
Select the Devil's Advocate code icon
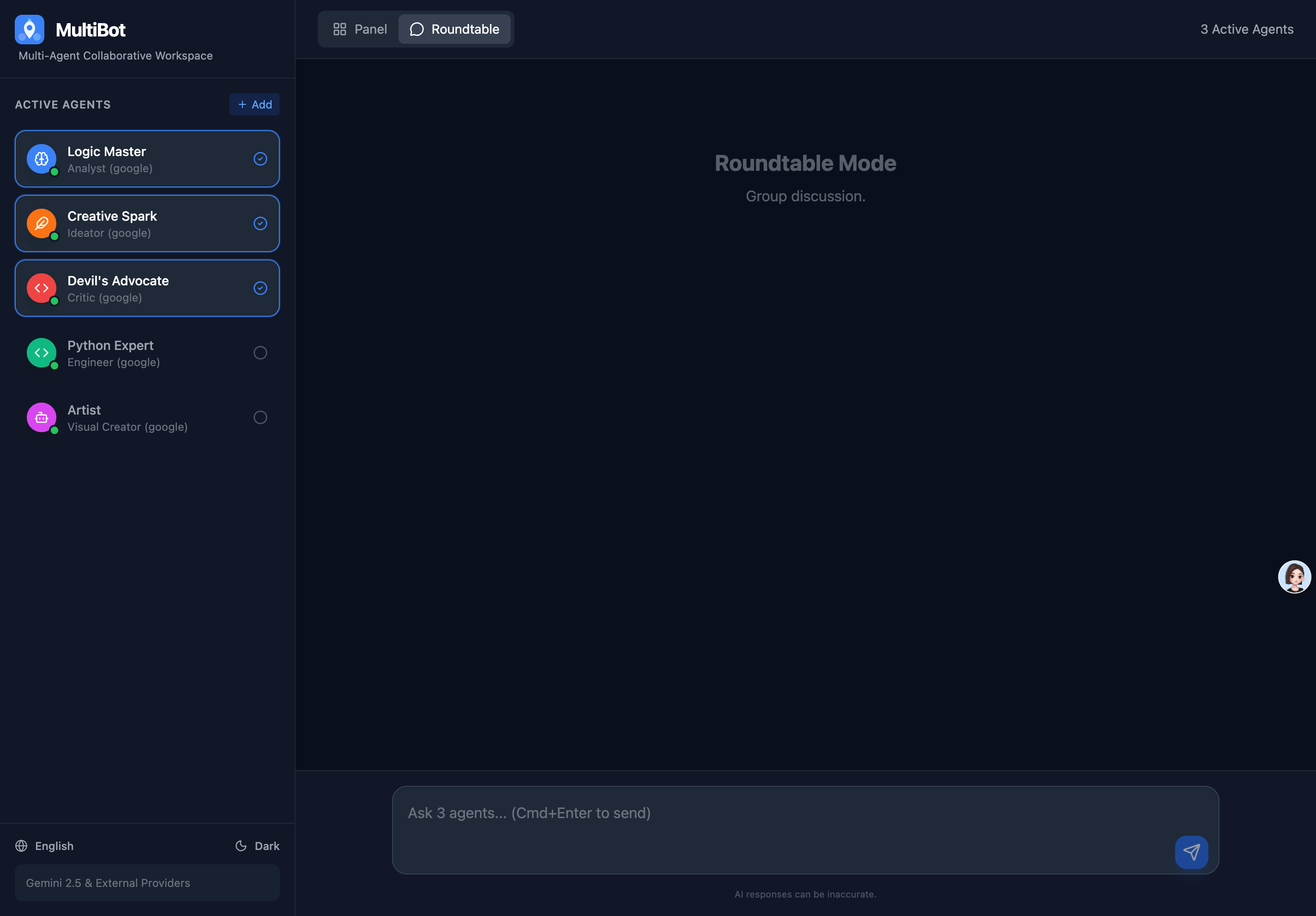pos(41,289)
